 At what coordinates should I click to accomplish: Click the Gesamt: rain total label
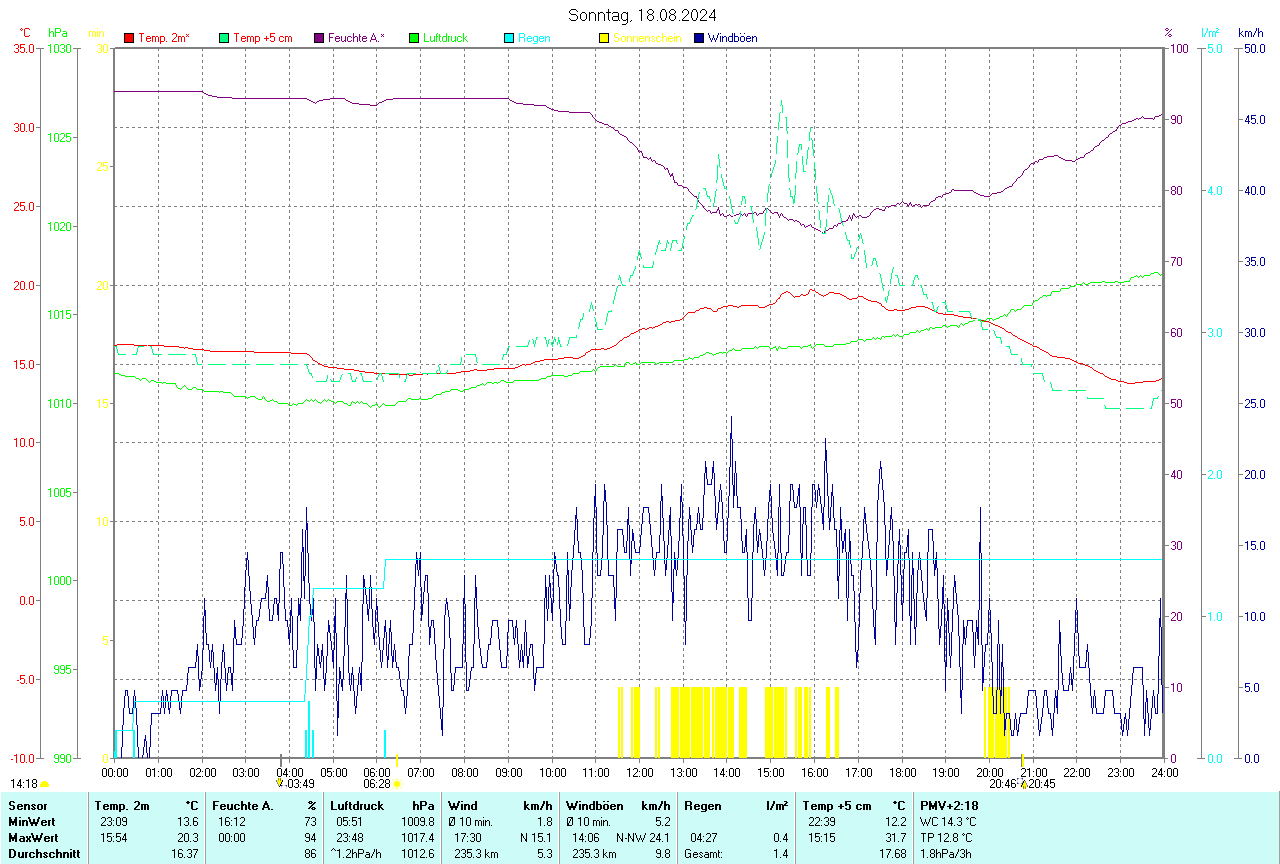pos(704,854)
